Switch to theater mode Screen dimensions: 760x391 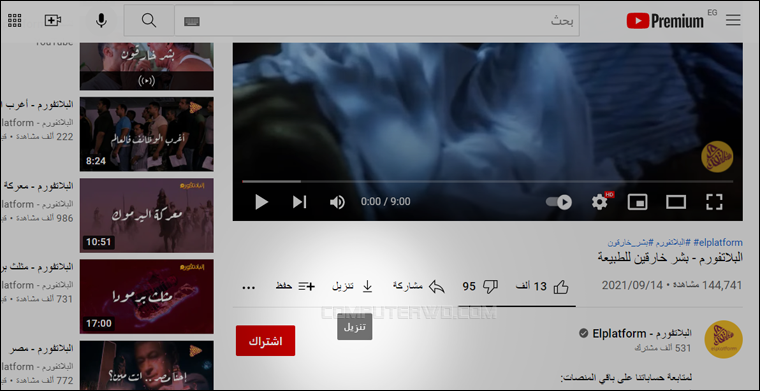(x=676, y=202)
